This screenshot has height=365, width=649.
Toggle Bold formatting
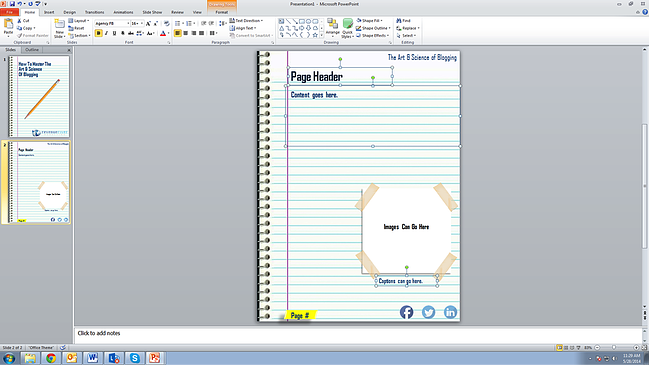(x=99, y=33)
